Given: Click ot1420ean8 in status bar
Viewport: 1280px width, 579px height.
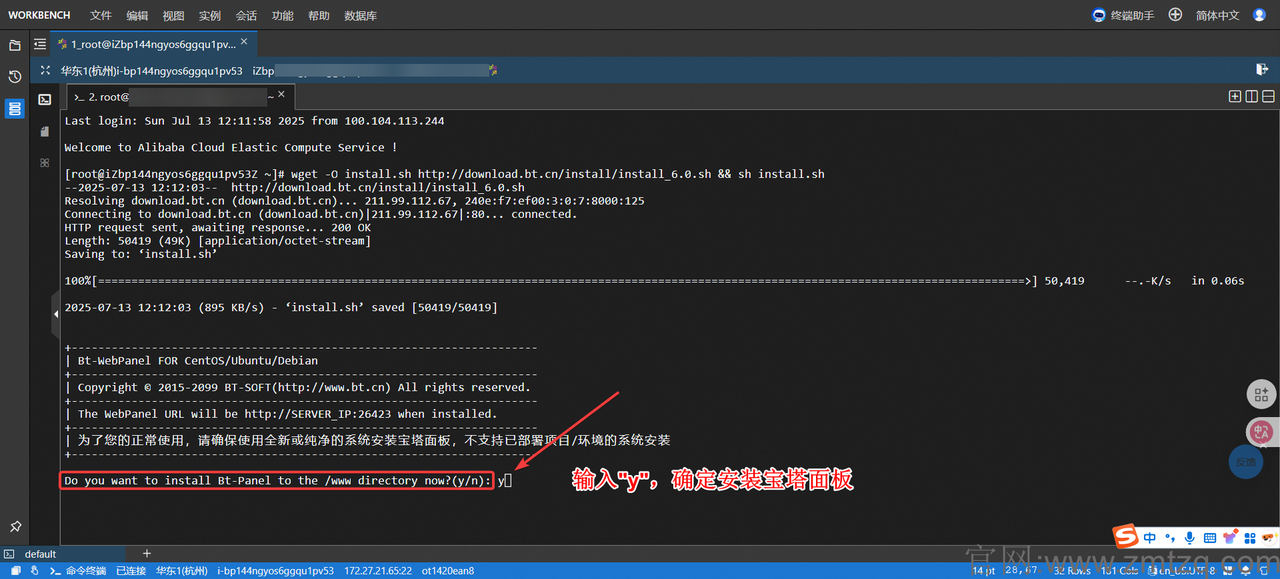Looking at the screenshot, I should tap(448, 571).
